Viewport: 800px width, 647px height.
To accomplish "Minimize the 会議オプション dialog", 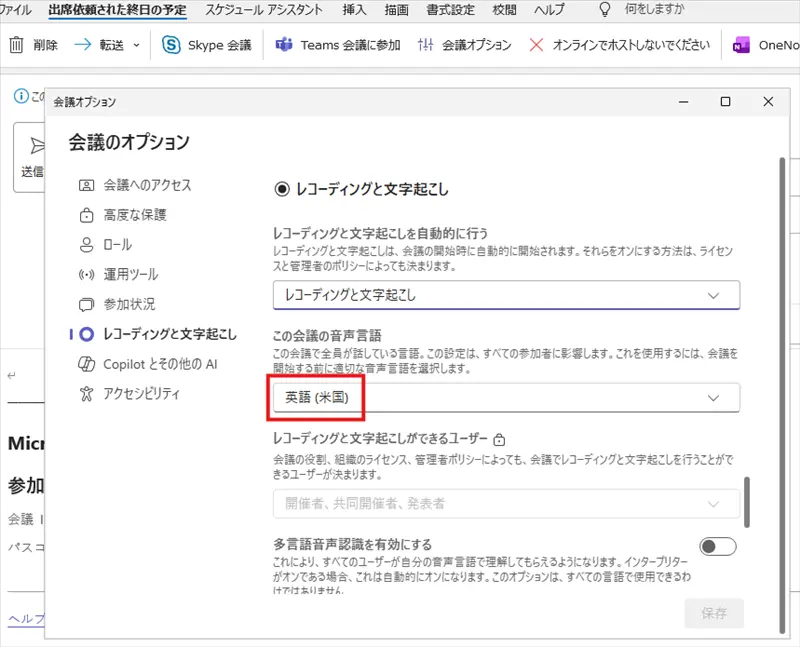I will point(684,102).
